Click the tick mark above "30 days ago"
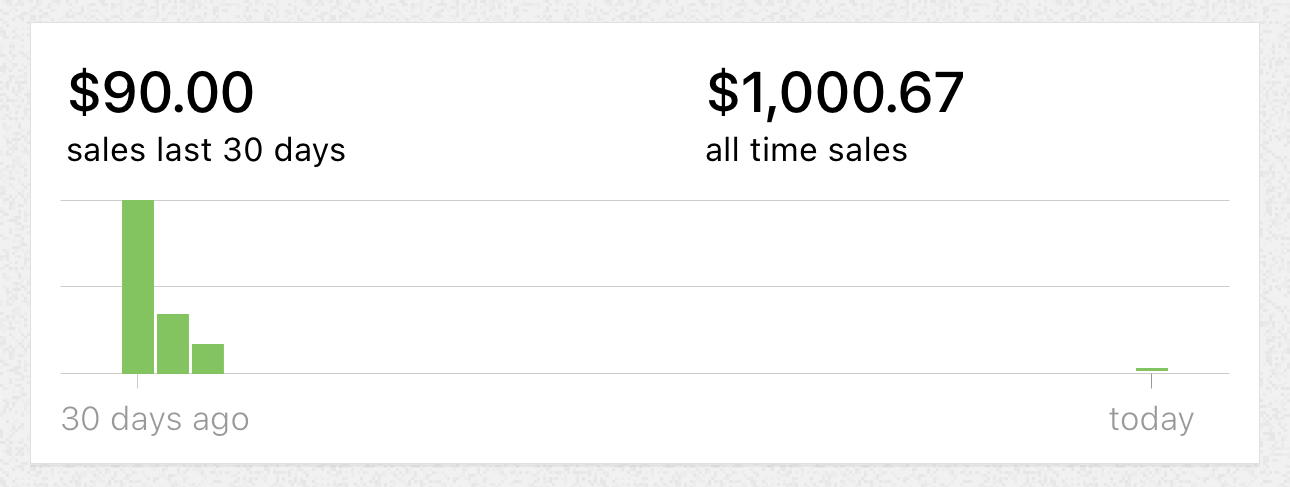 [x=138, y=381]
